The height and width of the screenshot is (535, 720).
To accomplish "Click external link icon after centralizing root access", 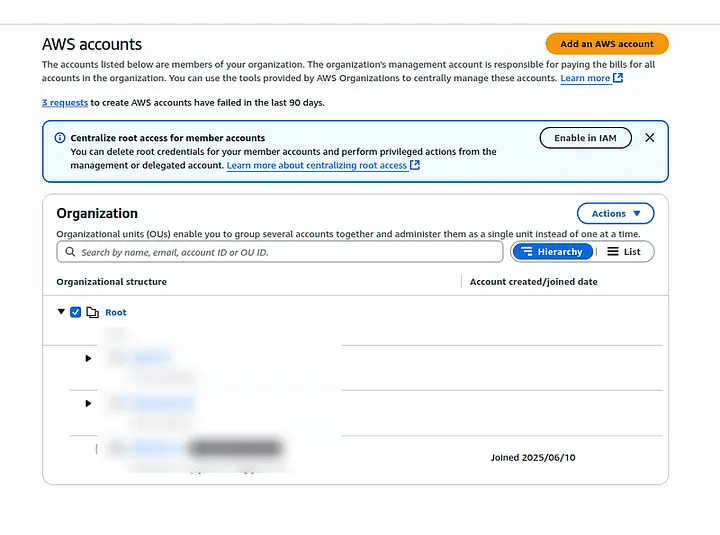I will click(415, 165).
